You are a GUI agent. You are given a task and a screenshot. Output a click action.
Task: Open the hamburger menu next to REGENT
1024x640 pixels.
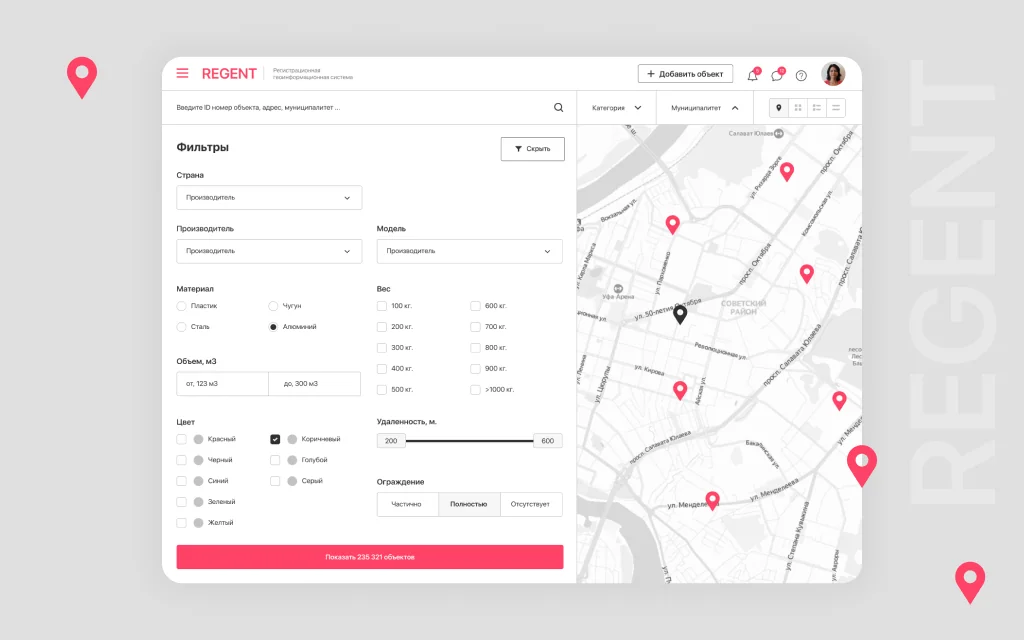182,73
